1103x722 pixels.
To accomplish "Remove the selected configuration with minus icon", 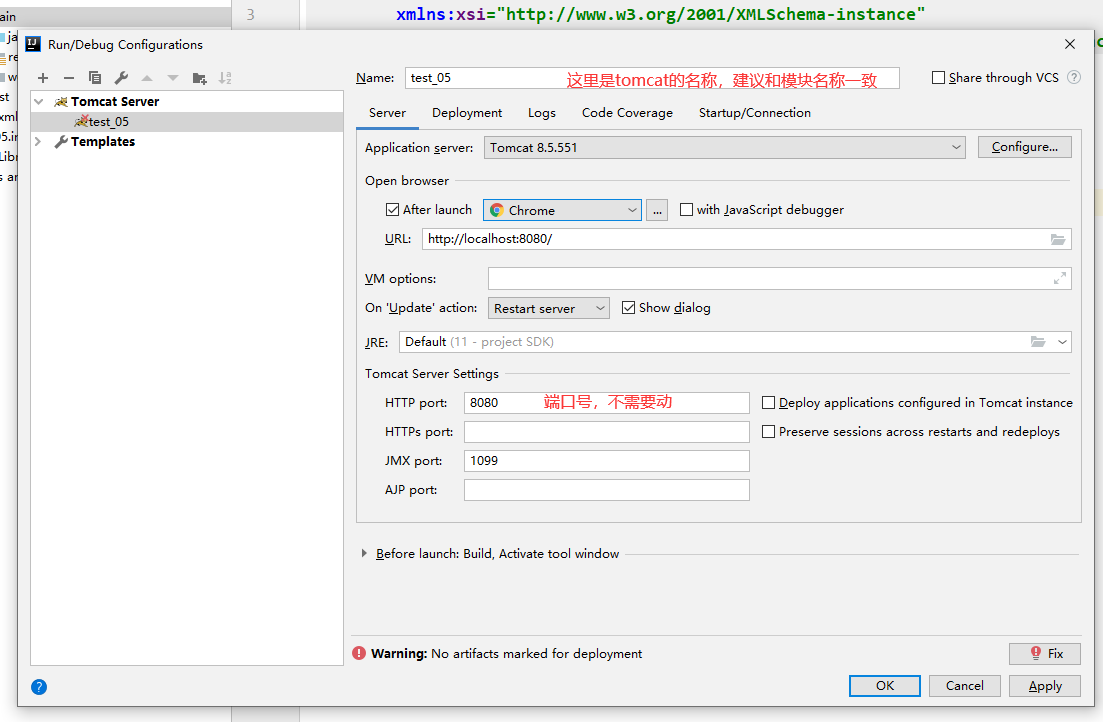I will click(69, 78).
